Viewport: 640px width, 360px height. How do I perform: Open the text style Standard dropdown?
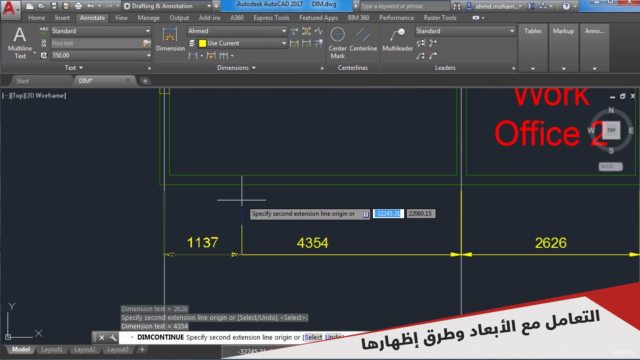147,31
